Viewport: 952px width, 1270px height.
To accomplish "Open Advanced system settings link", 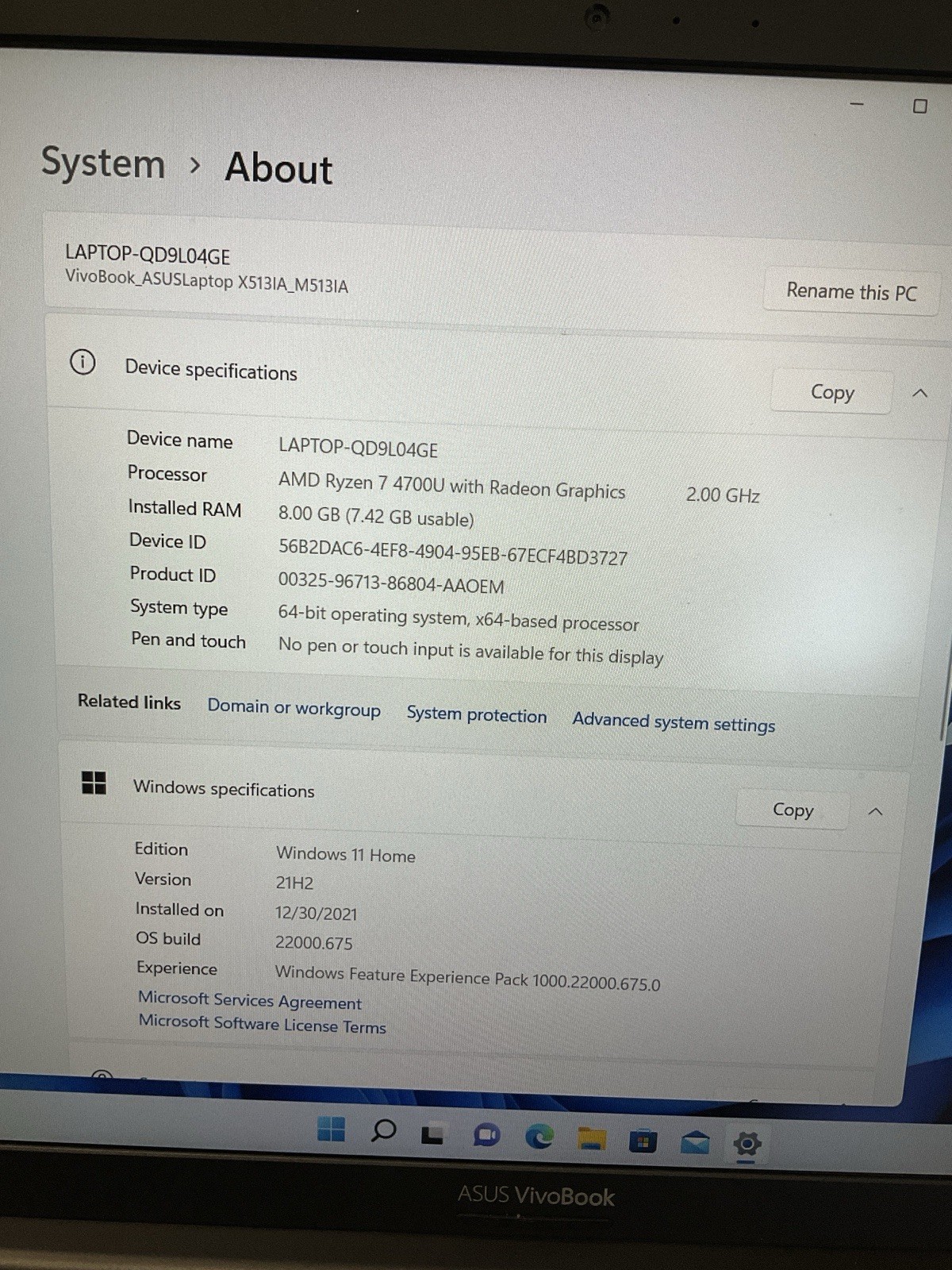I will [674, 722].
